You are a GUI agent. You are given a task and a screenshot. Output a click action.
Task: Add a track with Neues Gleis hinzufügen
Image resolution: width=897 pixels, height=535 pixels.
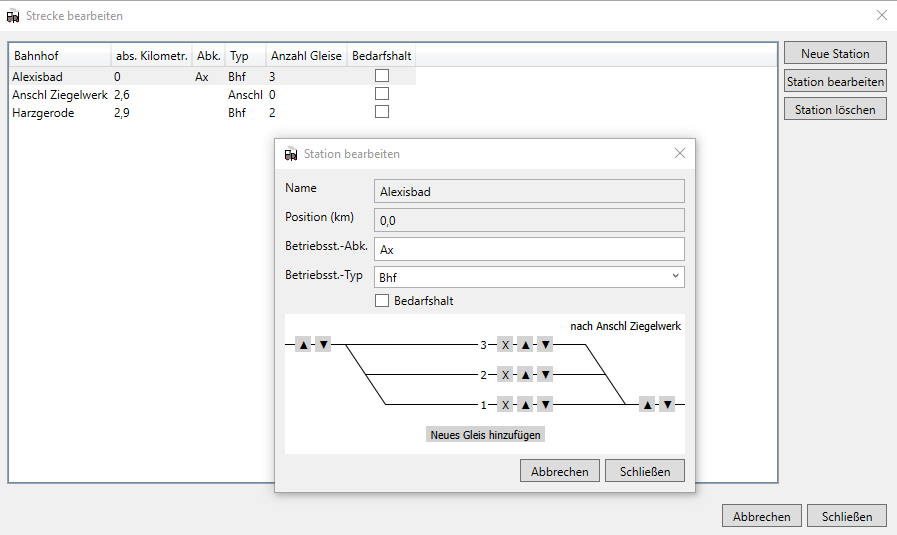pyautogui.click(x=485, y=435)
